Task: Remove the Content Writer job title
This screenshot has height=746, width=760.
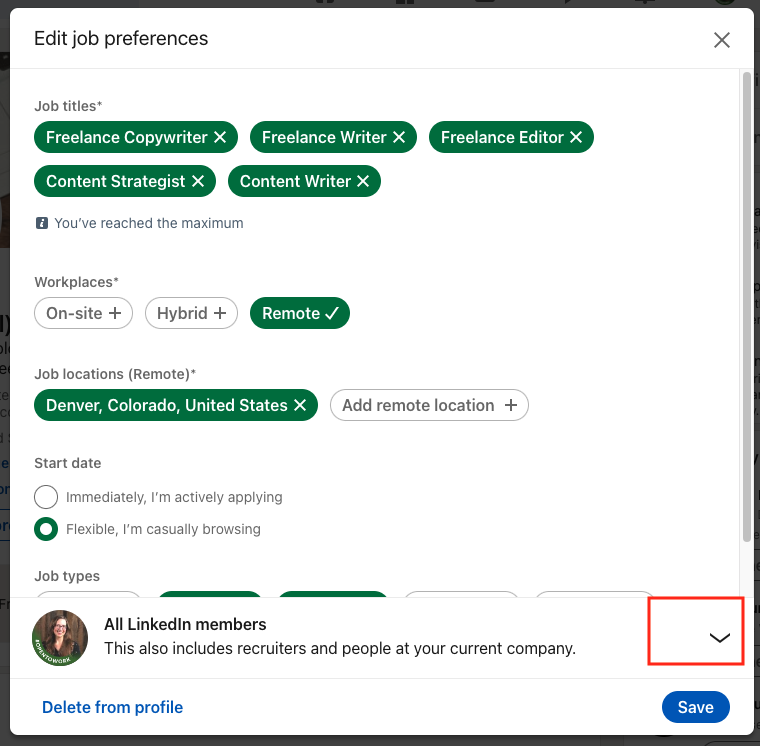Action: (363, 182)
